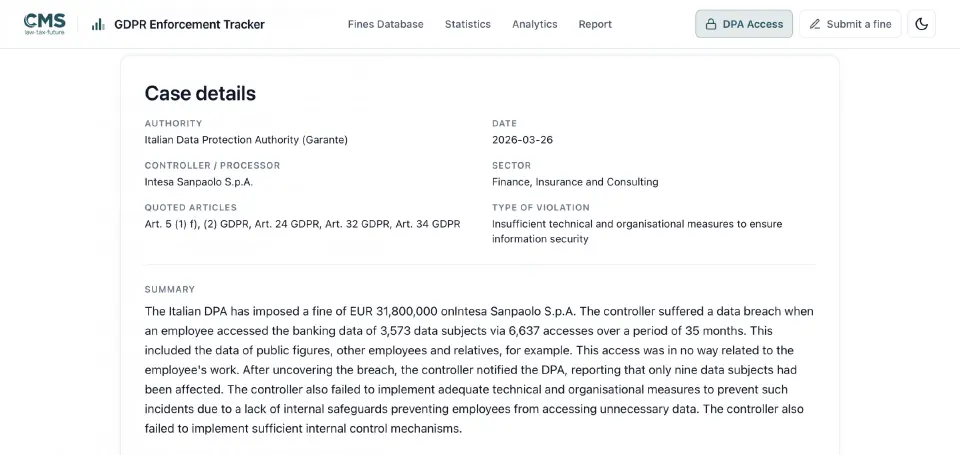Open the Fines Database menu item
960x455 pixels.
[386, 24]
